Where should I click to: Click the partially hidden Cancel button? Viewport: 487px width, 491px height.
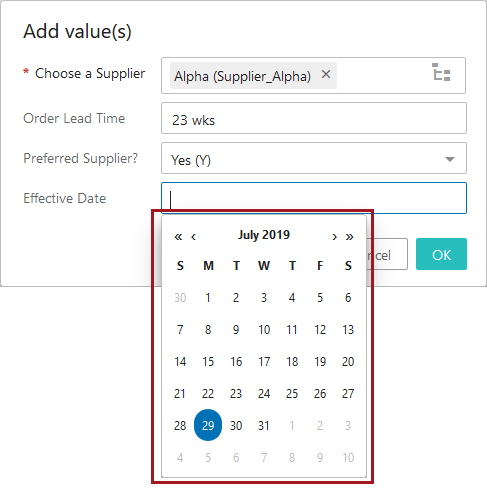click(x=387, y=254)
